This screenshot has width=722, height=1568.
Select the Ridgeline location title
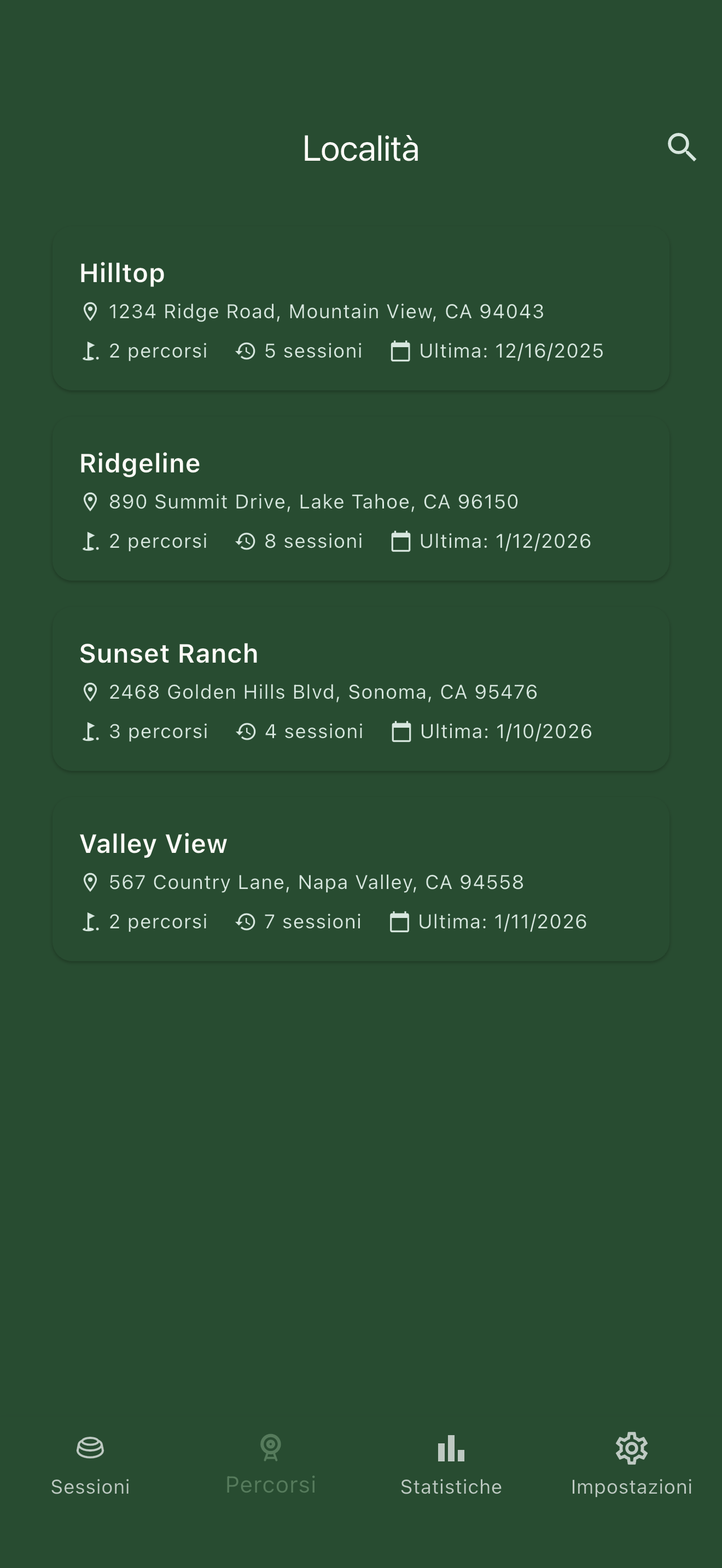click(140, 463)
